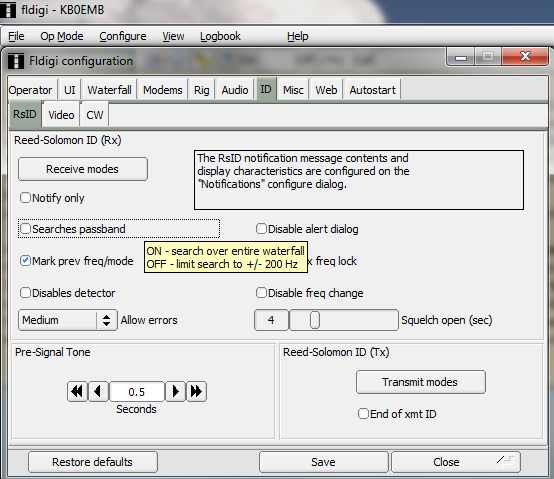Image resolution: width=554 pixels, height=479 pixels.
Task: Click the Squelch open slider handle
Action: [314, 320]
